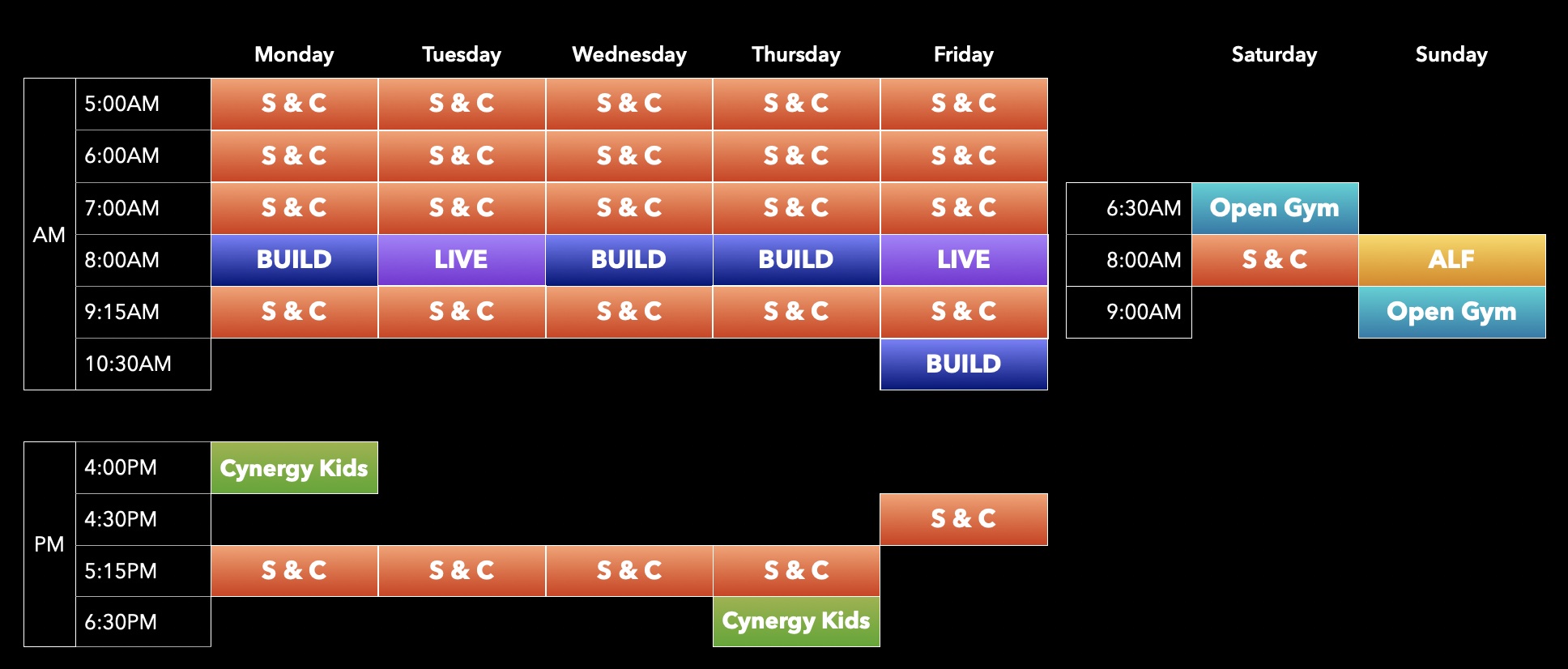Click the Monday column header
Image resolution: width=1568 pixels, height=669 pixels.
tap(294, 54)
